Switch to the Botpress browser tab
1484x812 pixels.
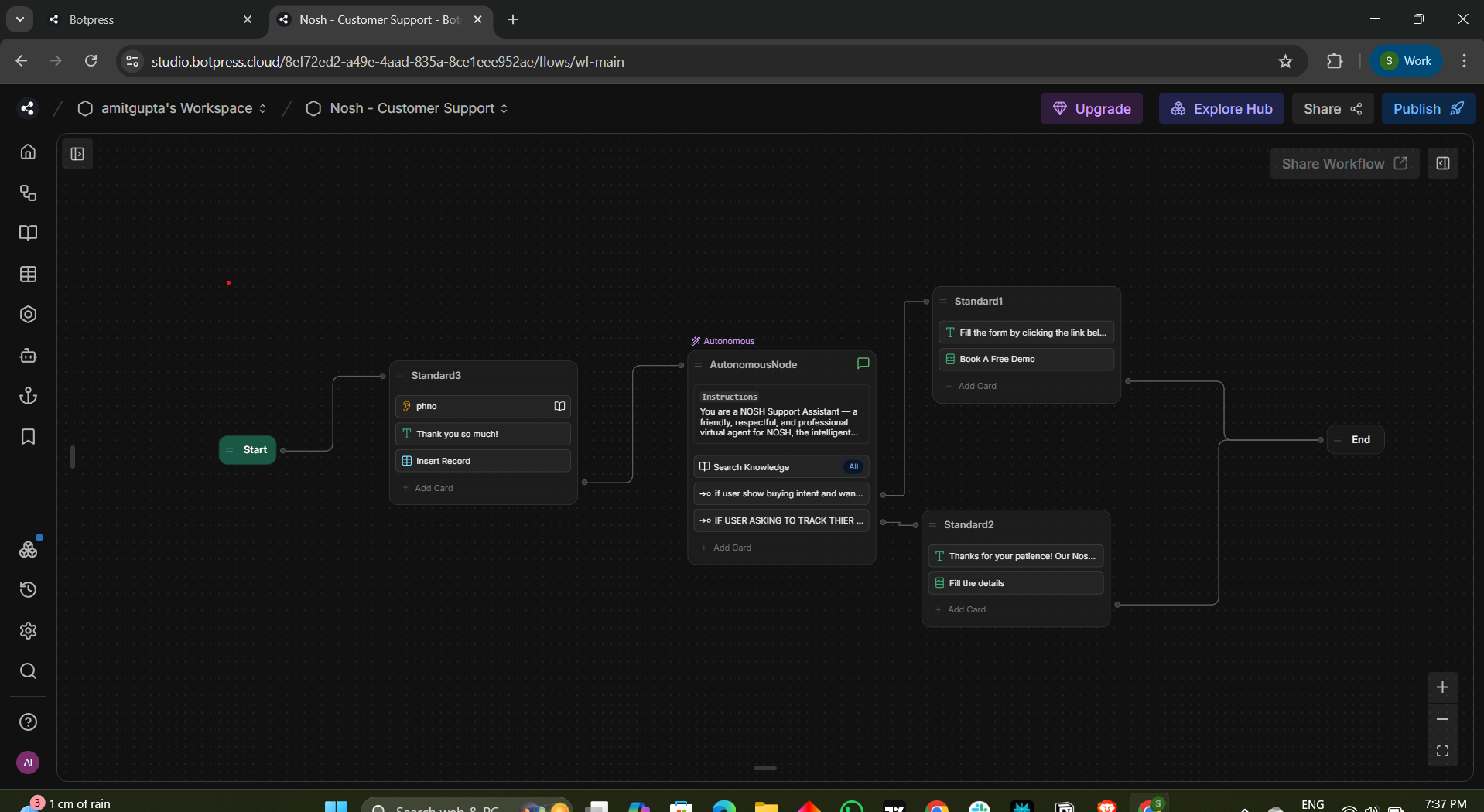tap(149, 19)
